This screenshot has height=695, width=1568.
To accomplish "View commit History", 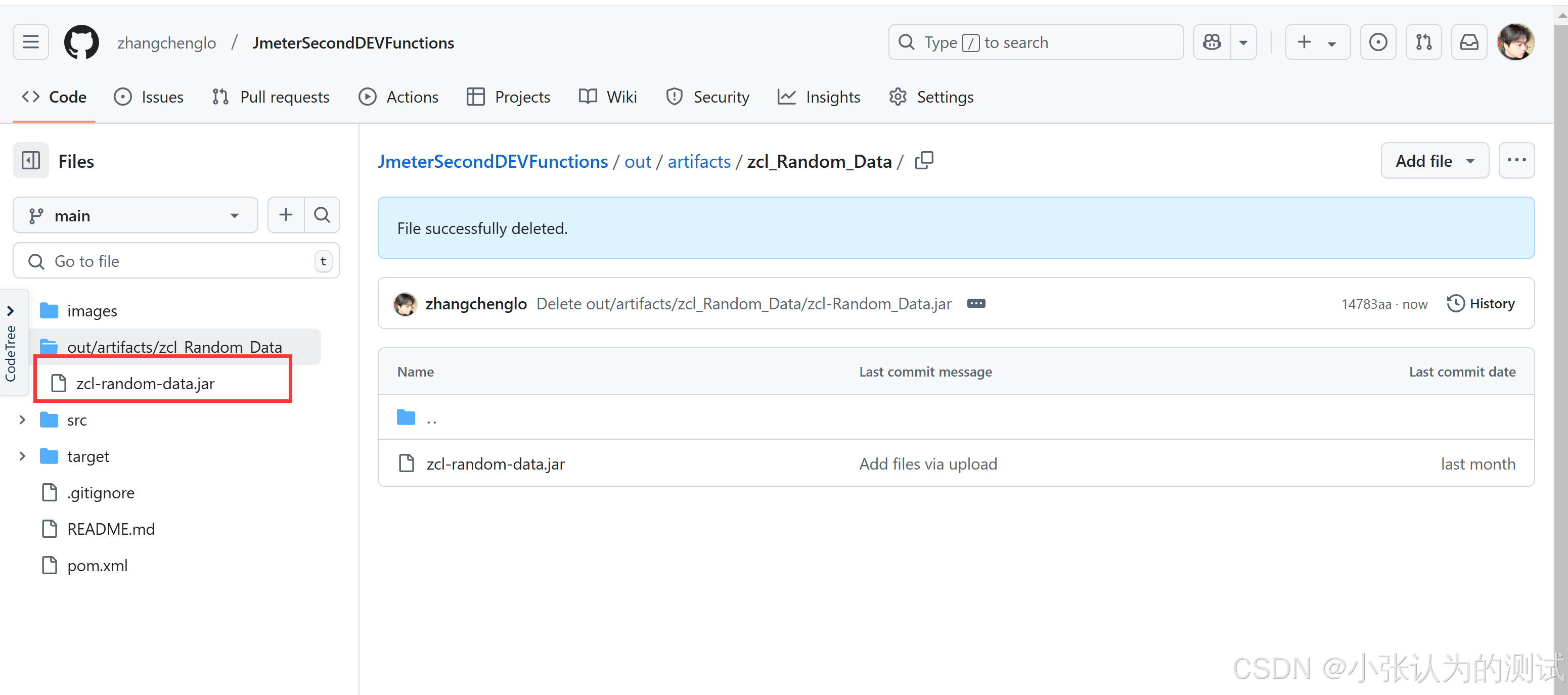I will click(x=1481, y=303).
